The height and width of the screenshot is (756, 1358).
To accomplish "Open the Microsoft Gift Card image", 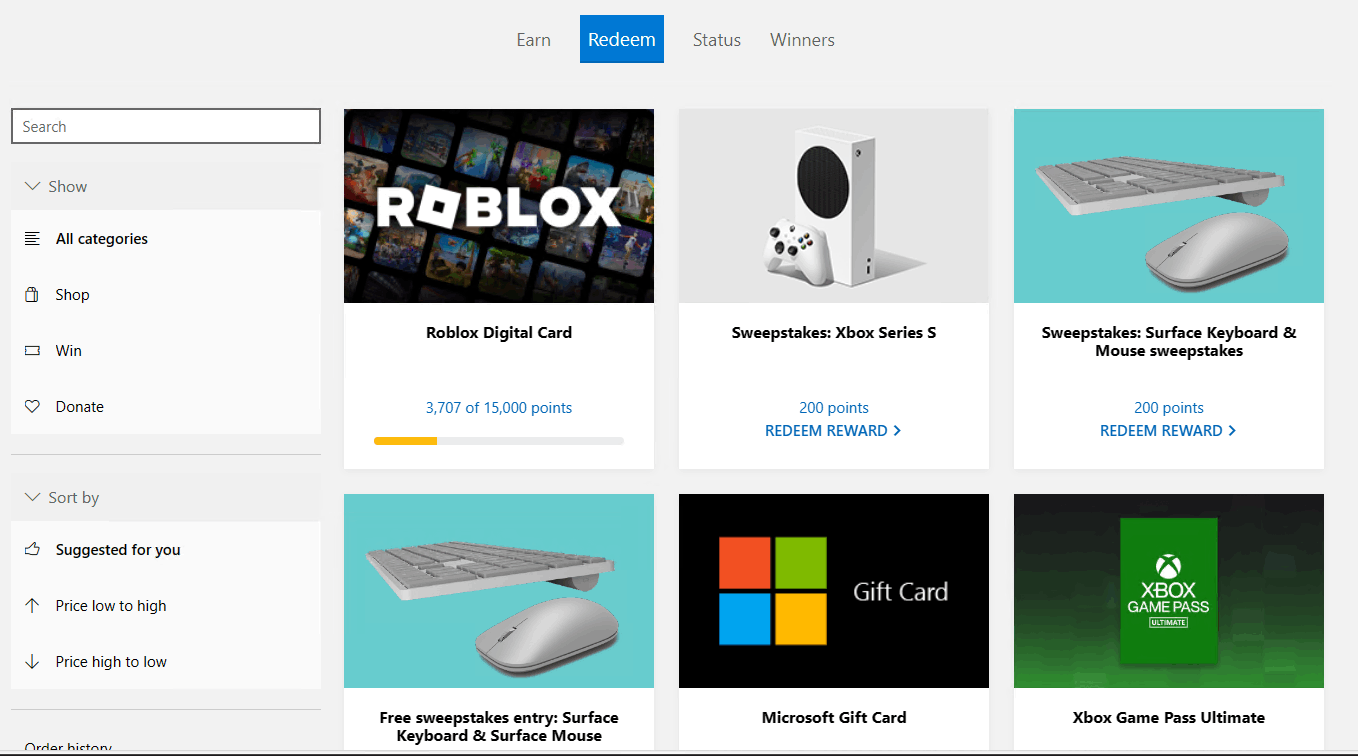I will (834, 591).
